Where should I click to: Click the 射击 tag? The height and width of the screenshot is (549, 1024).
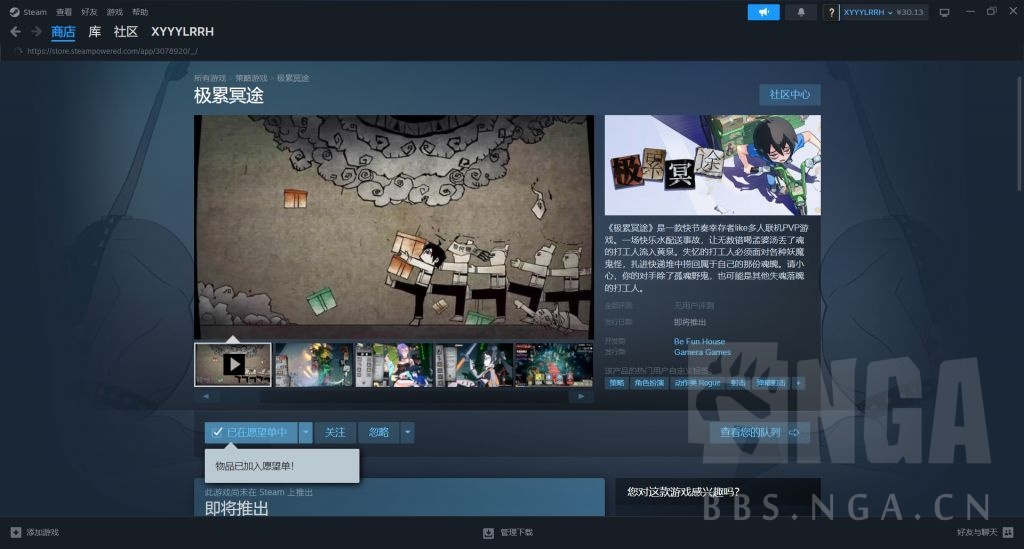(x=738, y=383)
